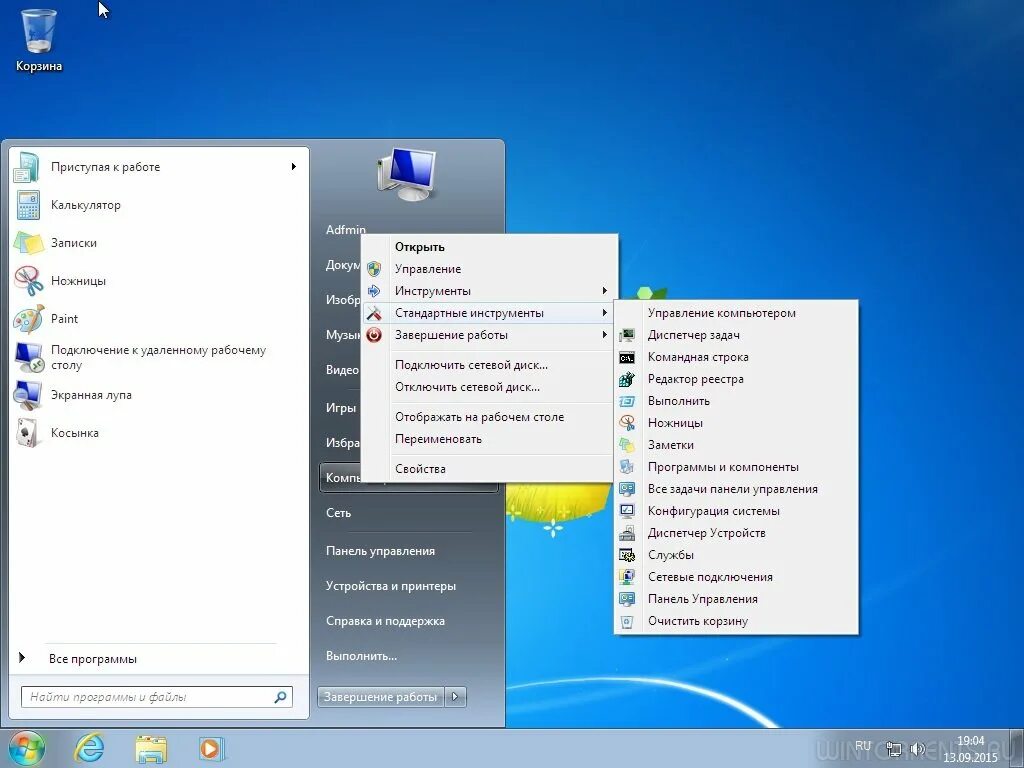Click the Magnifier (Экранная лупа) icon

point(28,395)
